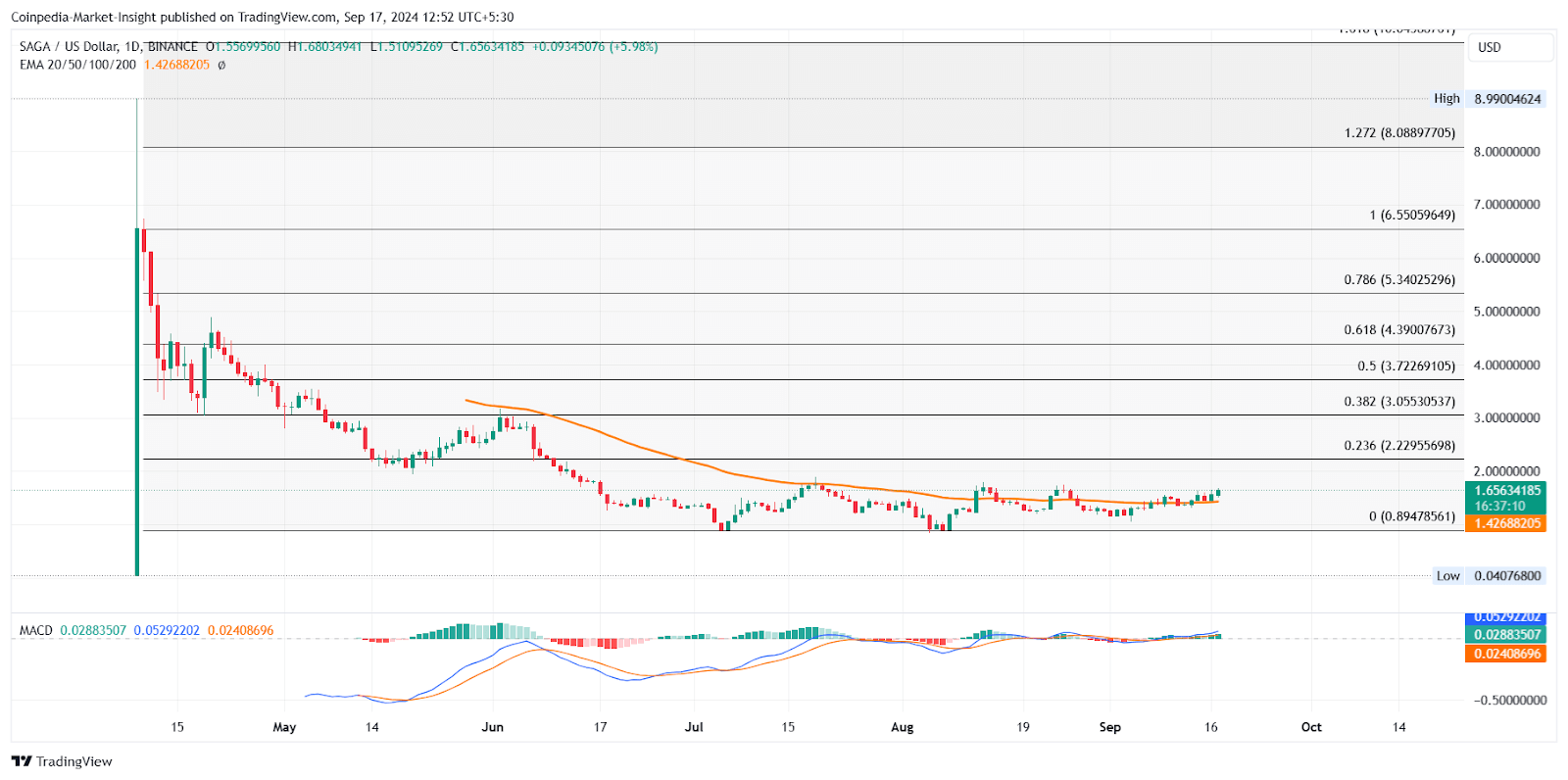Select Fib level 0.236 (2.22955698) label

pos(1399,445)
